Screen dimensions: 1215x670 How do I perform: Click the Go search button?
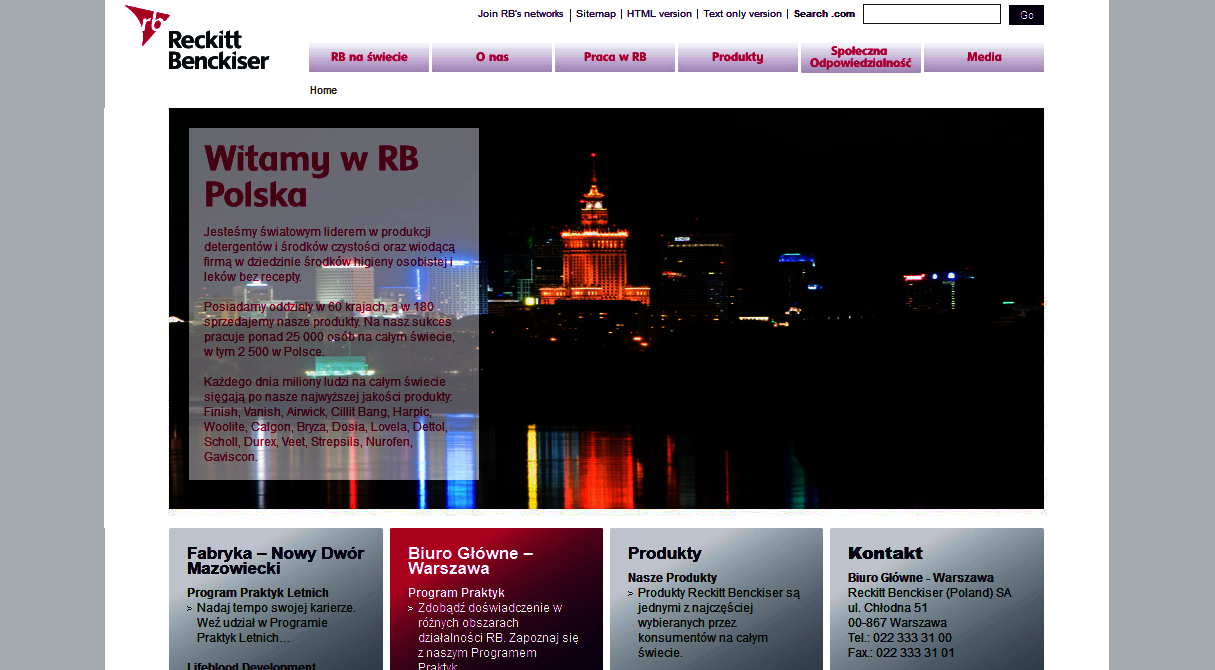coord(1026,15)
